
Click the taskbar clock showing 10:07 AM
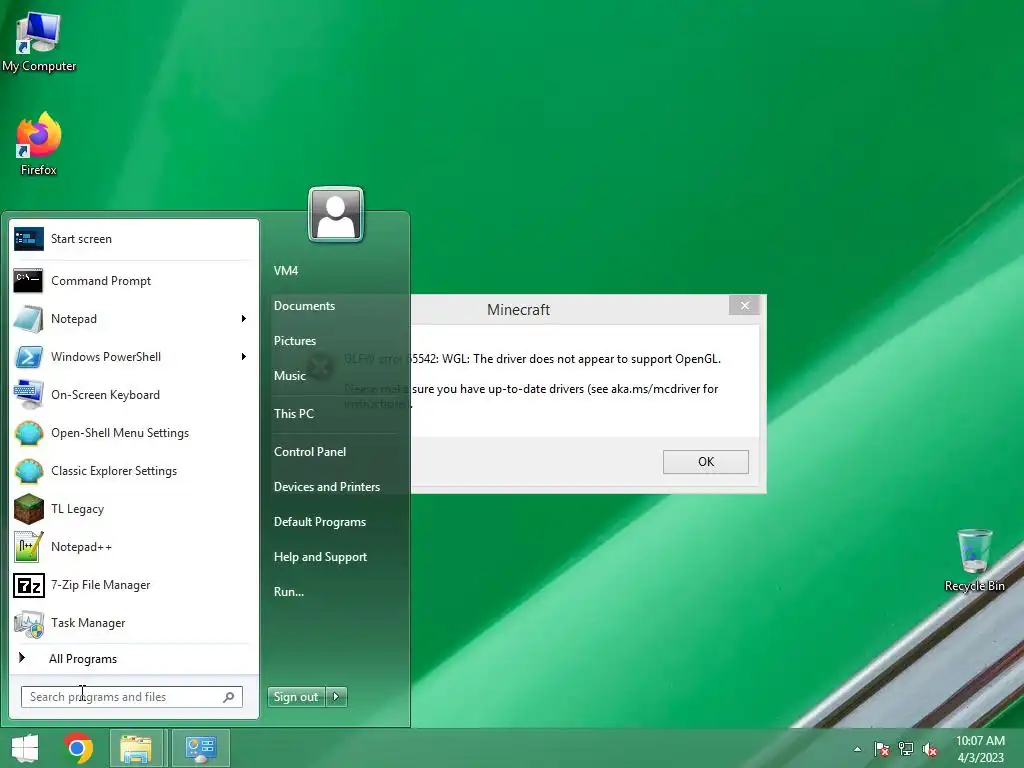980,749
